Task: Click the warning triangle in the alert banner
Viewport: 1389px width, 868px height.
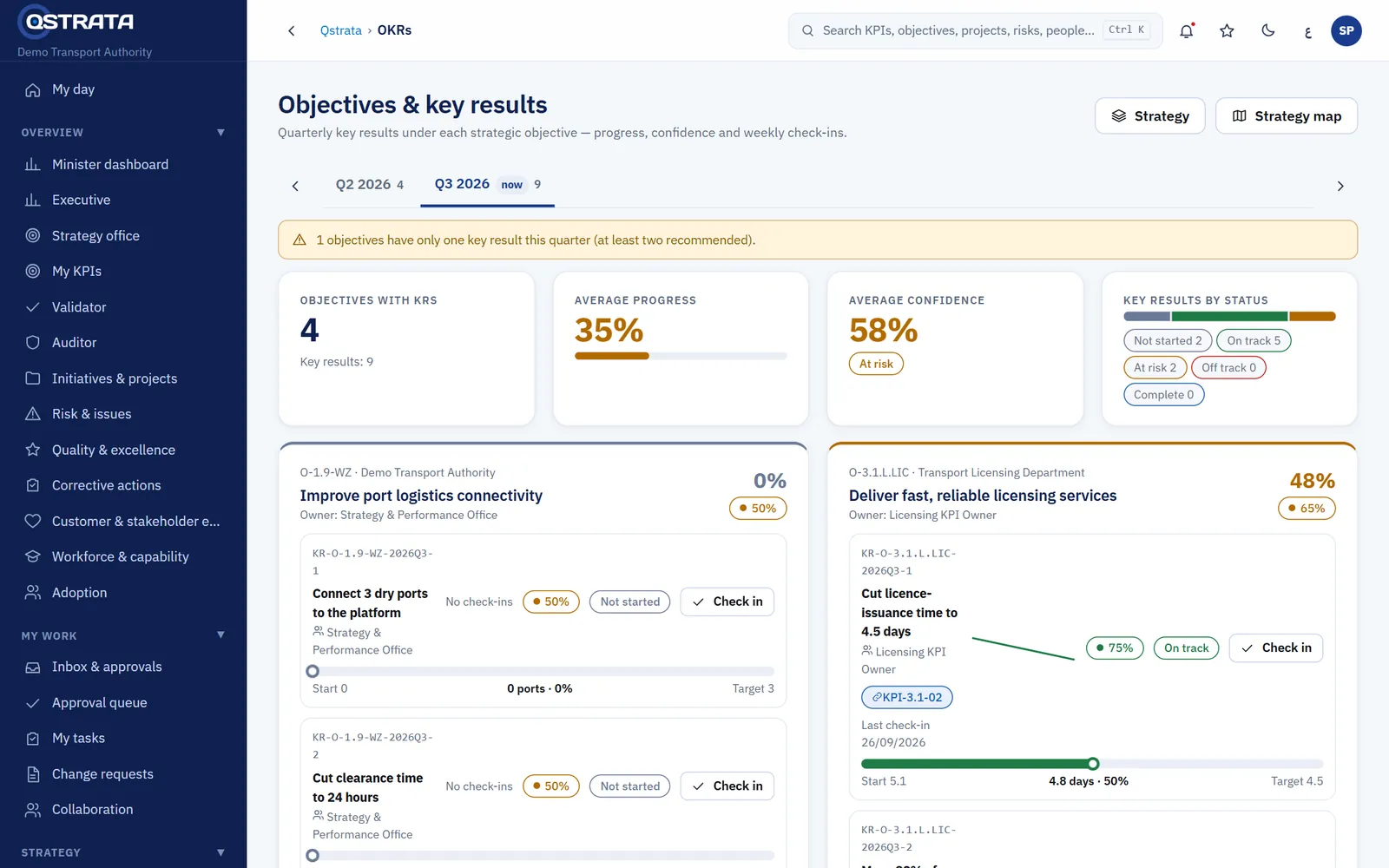Action: point(300,240)
